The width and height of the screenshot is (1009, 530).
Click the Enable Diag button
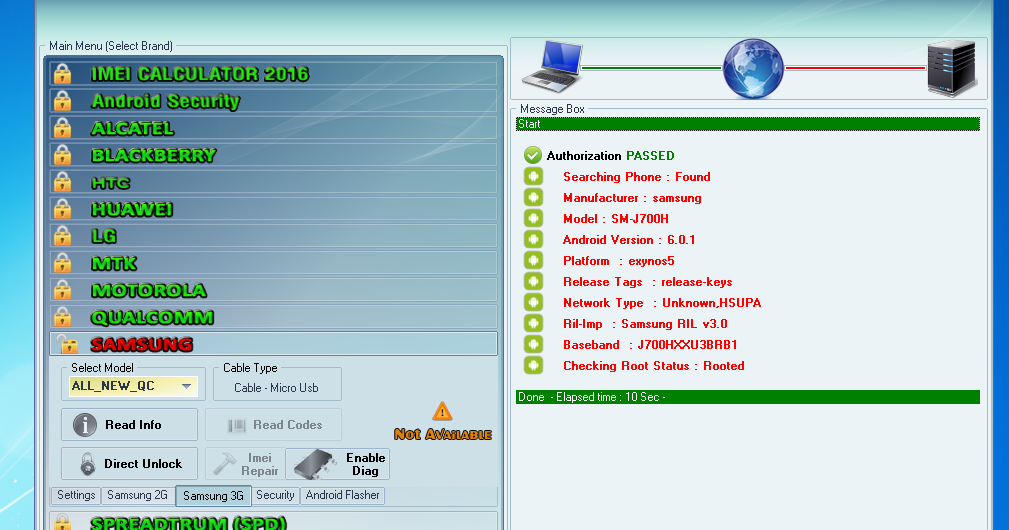[x=338, y=464]
